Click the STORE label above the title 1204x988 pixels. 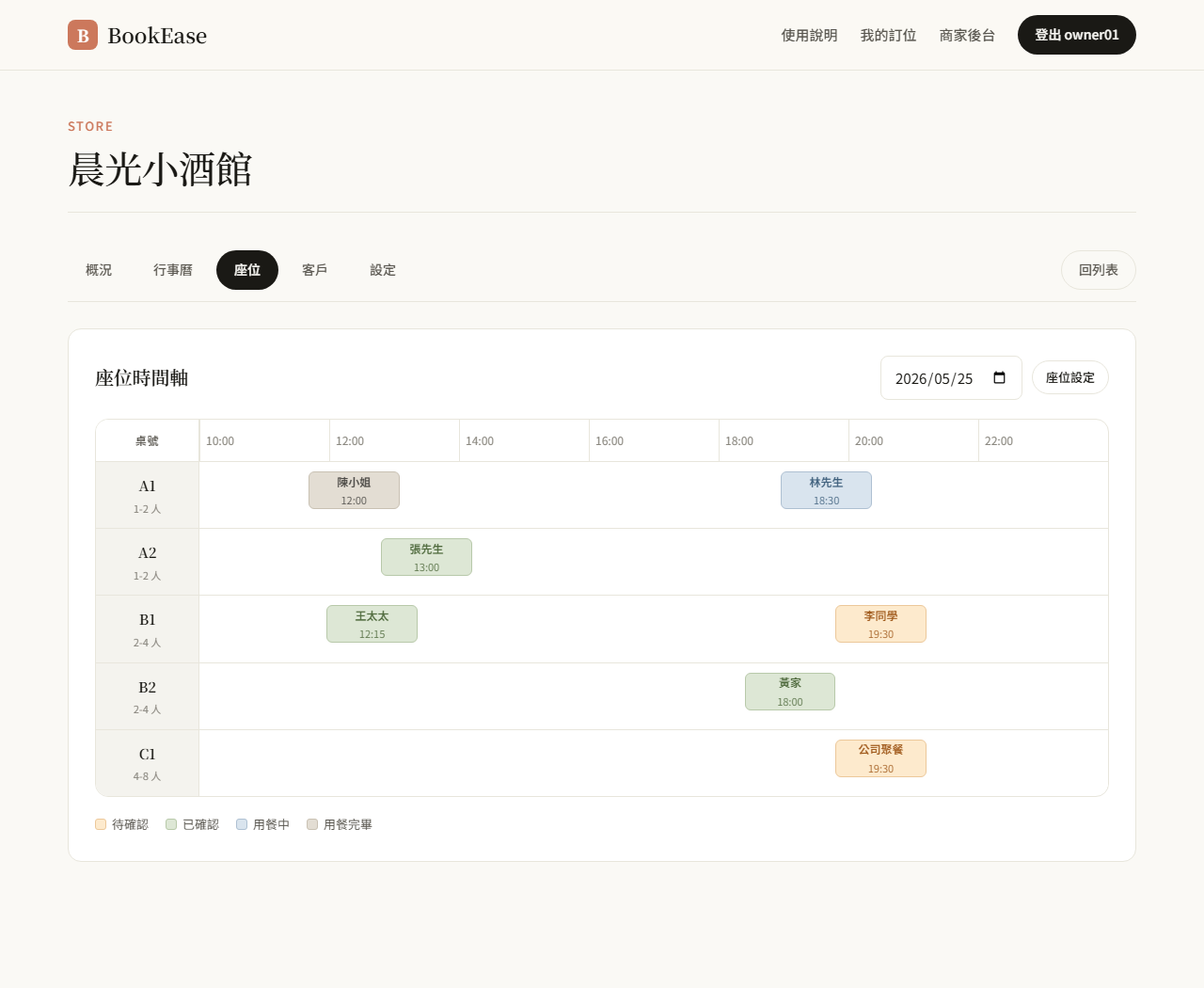pyautogui.click(x=90, y=126)
